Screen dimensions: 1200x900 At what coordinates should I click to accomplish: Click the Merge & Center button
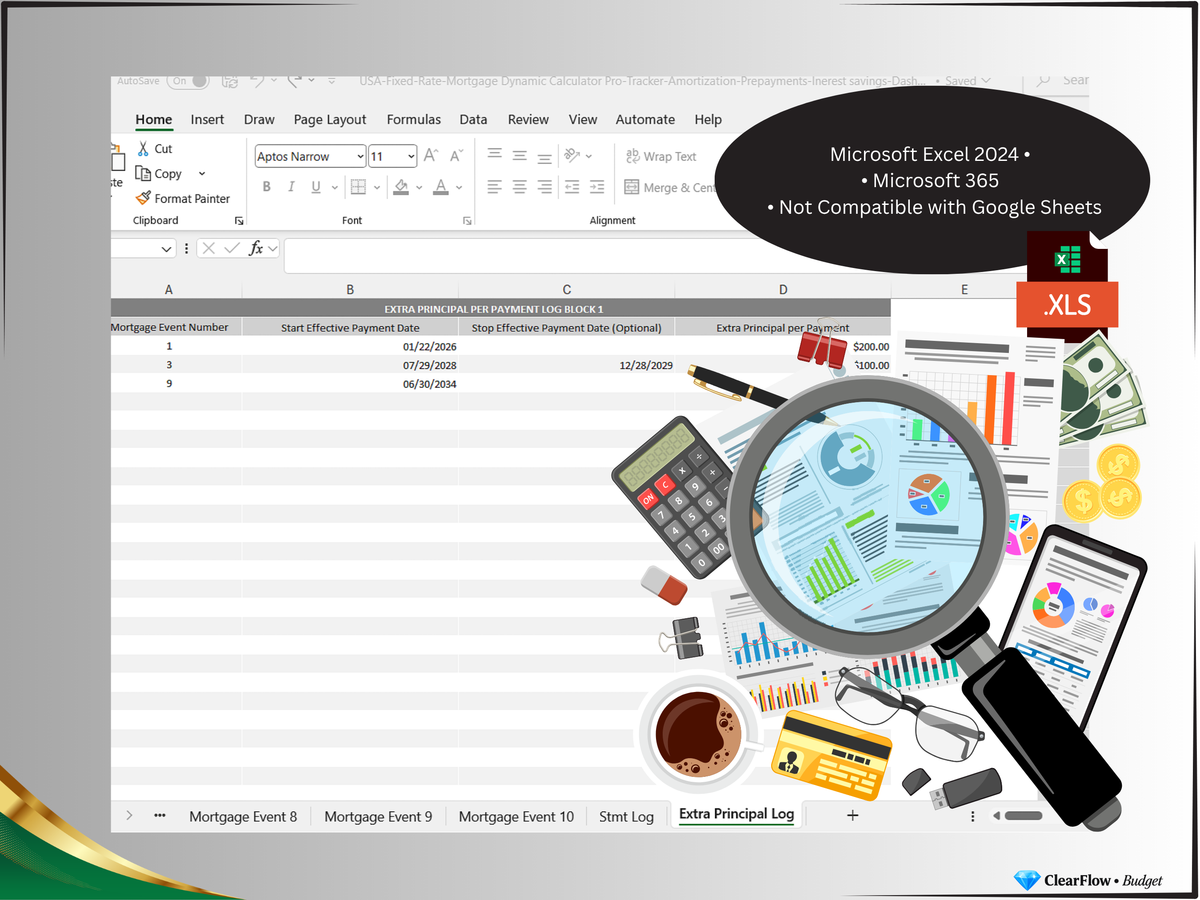(670, 187)
